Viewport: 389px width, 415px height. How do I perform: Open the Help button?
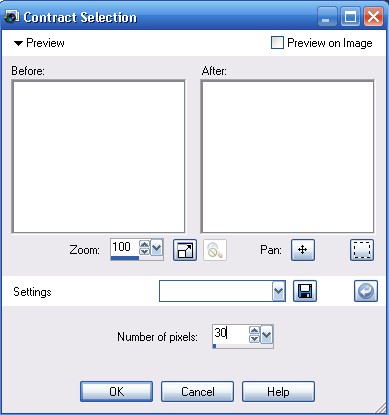[x=278, y=392]
